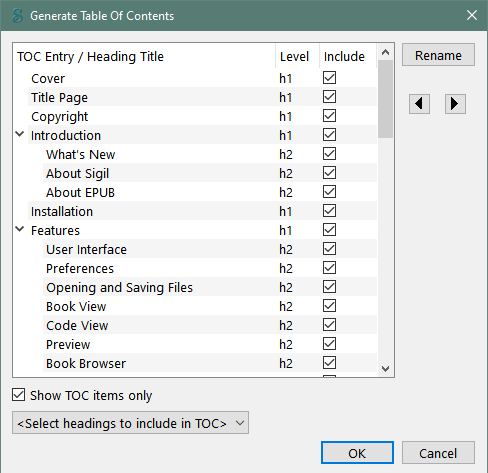Toggle the Include checkbox for About Sigil

[329, 173]
